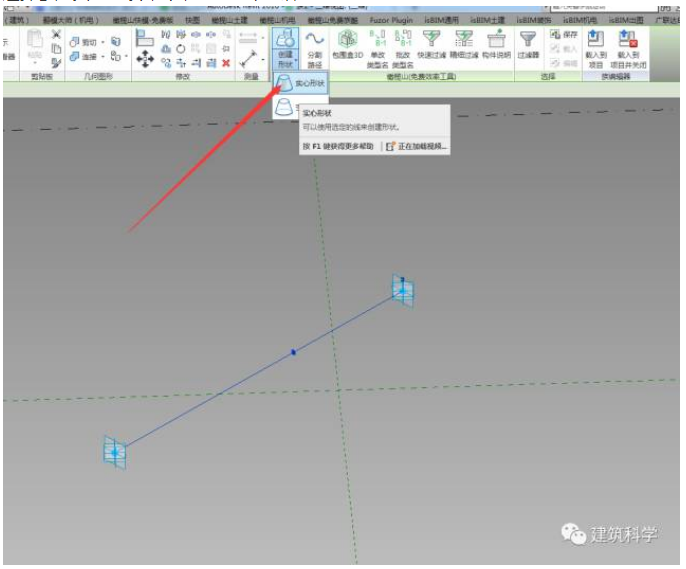686x569 pixels.
Task: Click 载入到项目 load into project
Action: [596, 49]
